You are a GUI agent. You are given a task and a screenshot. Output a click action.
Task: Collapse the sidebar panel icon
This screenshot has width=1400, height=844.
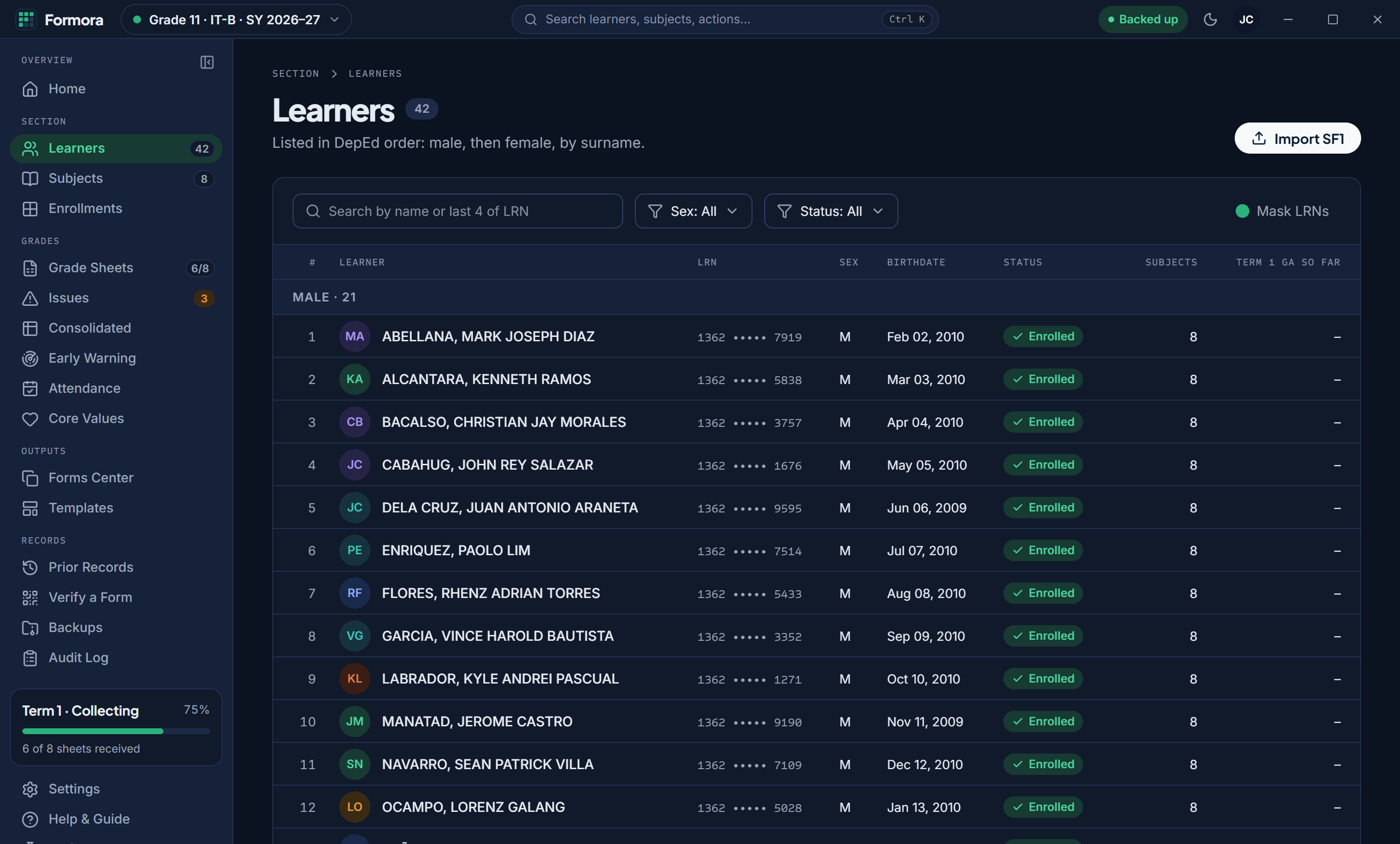pos(207,61)
